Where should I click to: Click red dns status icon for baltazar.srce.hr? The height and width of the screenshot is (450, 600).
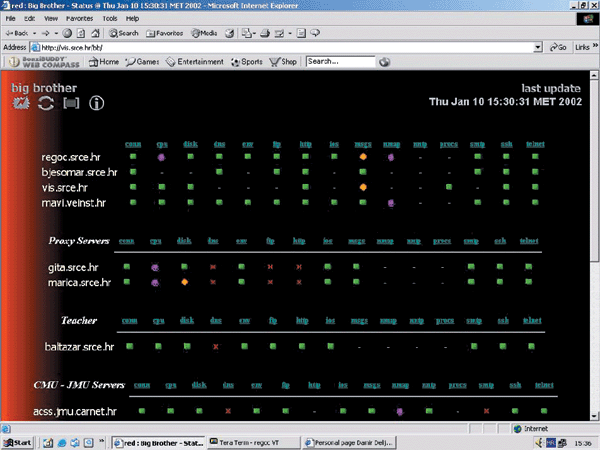click(215, 346)
